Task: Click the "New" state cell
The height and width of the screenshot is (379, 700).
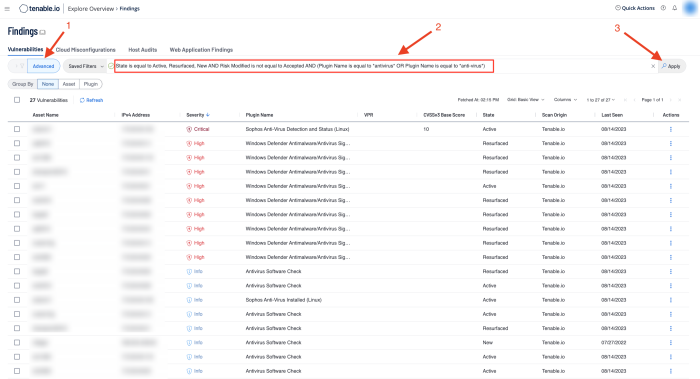Action: click(x=488, y=342)
